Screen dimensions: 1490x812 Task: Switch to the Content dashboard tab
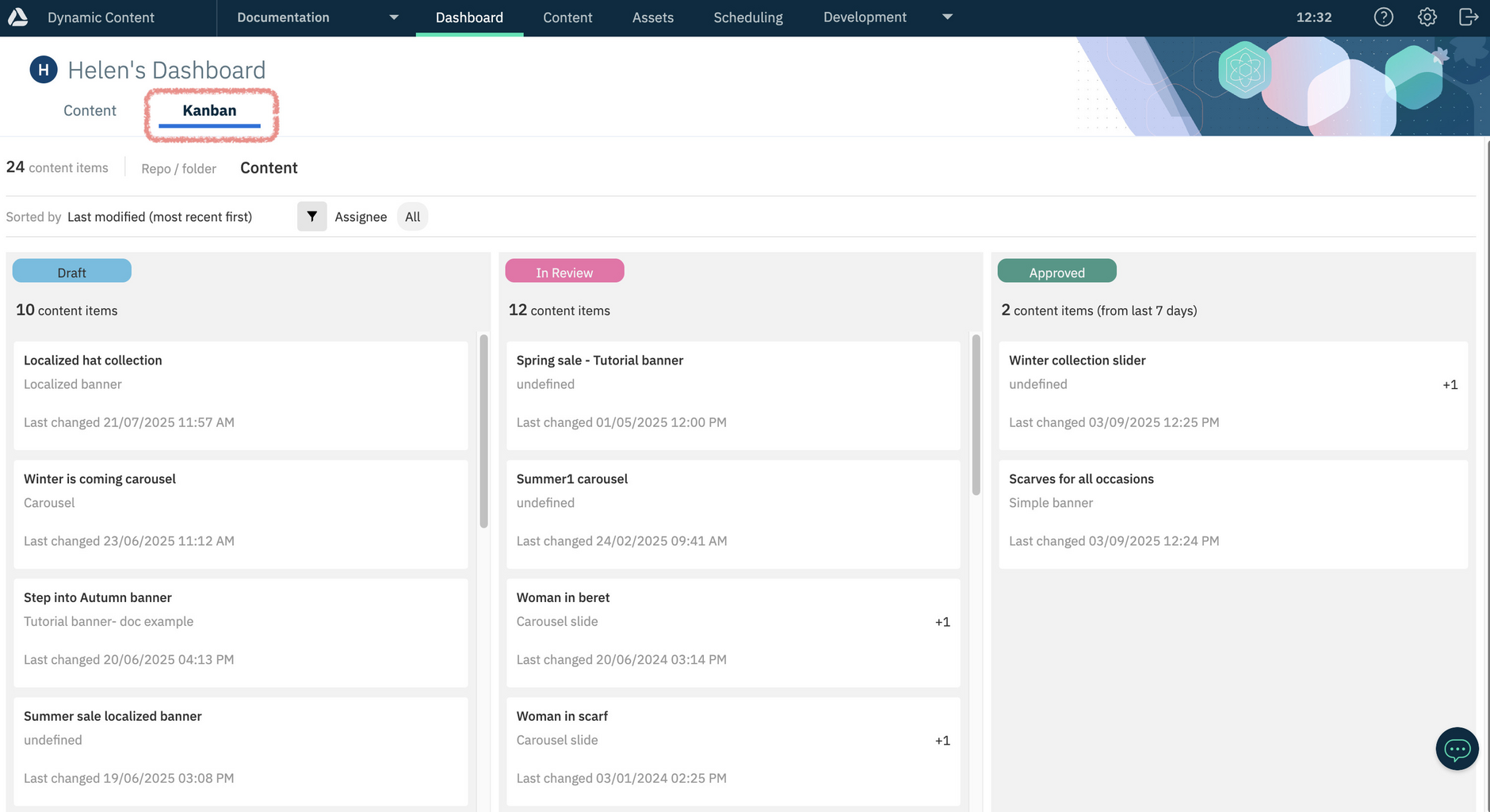(90, 111)
